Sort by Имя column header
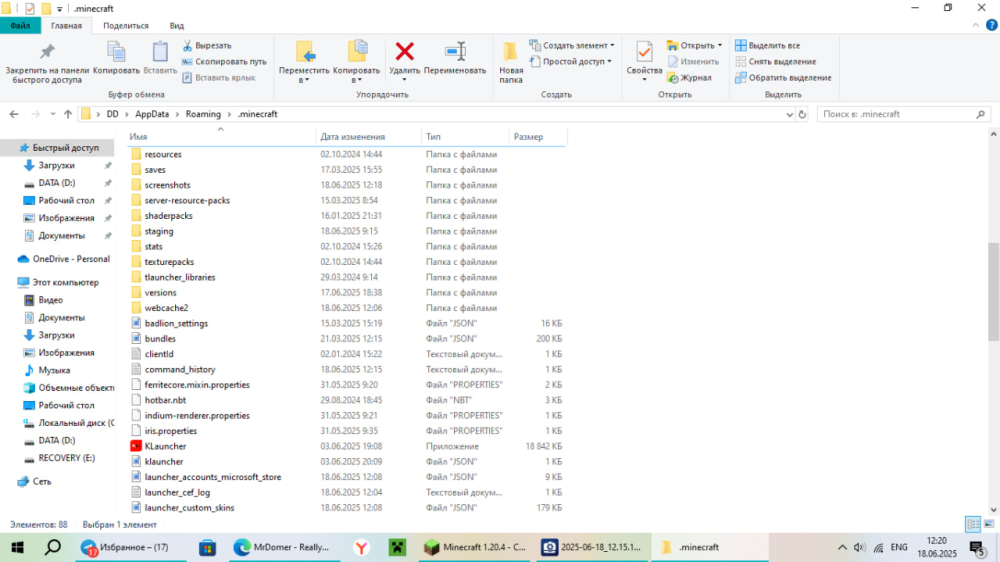 click(221, 137)
